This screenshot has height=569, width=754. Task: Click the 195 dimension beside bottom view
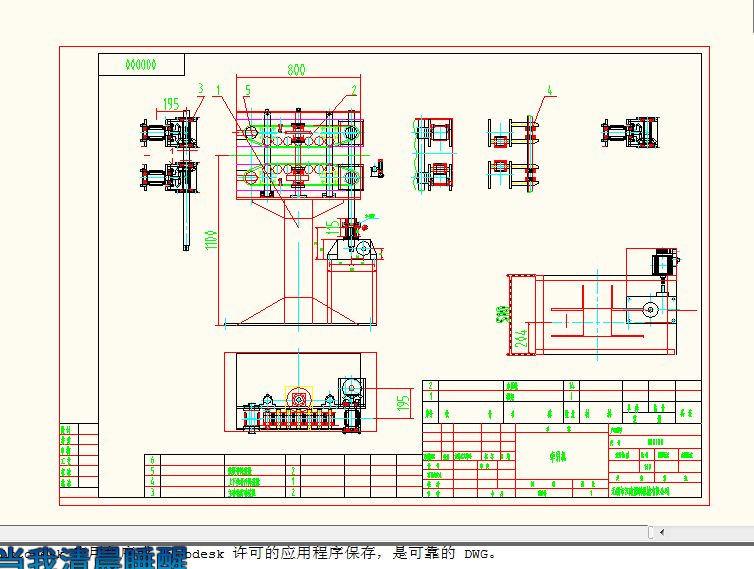click(x=405, y=402)
